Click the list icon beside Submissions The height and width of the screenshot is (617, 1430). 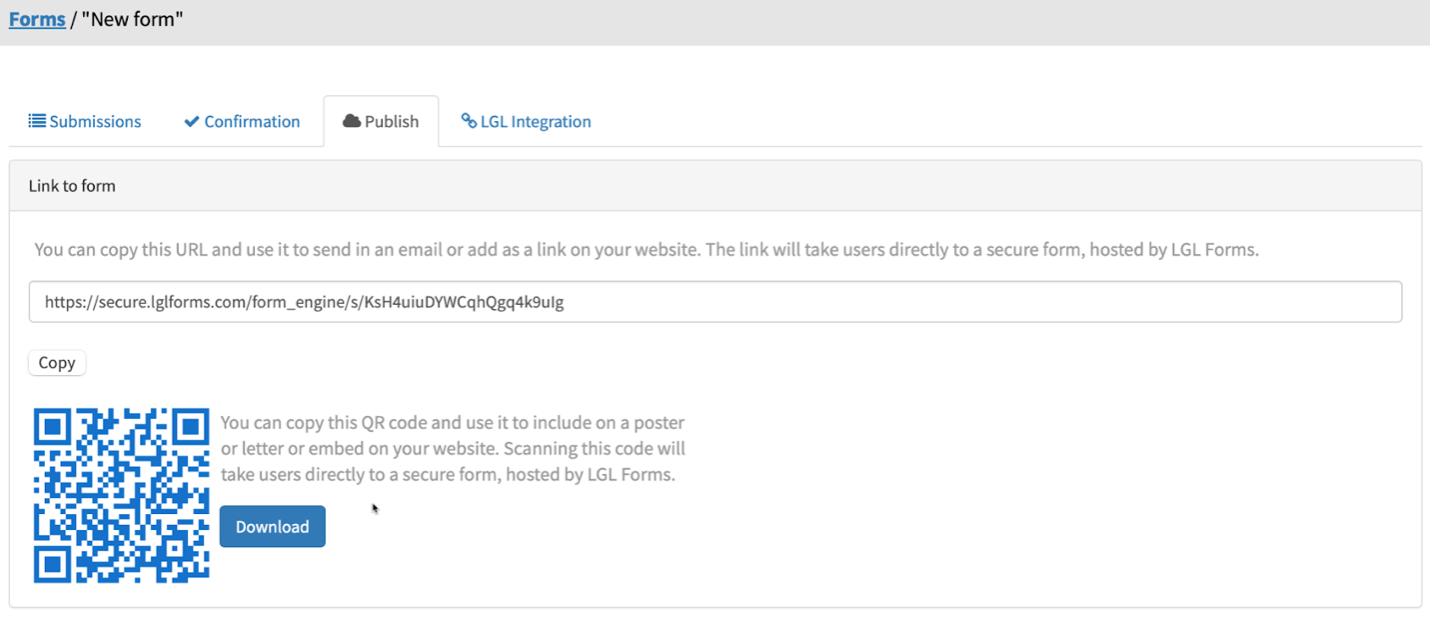(x=37, y=121)
